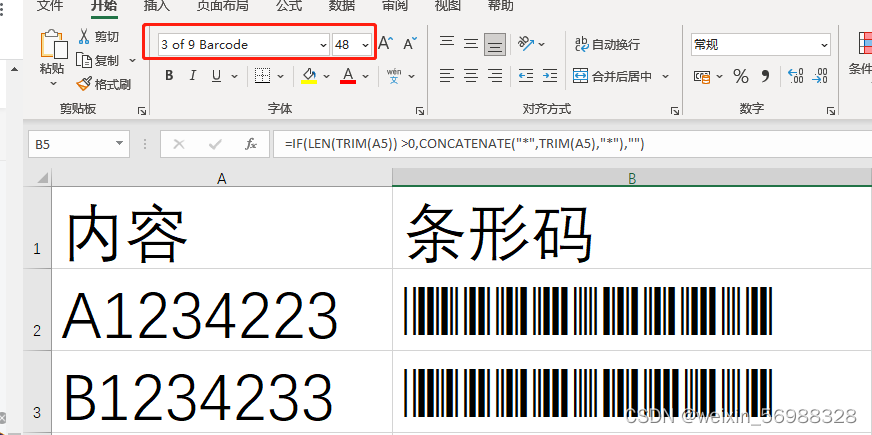Open the fill color dropdown arrow
This screenshot has width=872, height=435.
[x=326, y=76]
